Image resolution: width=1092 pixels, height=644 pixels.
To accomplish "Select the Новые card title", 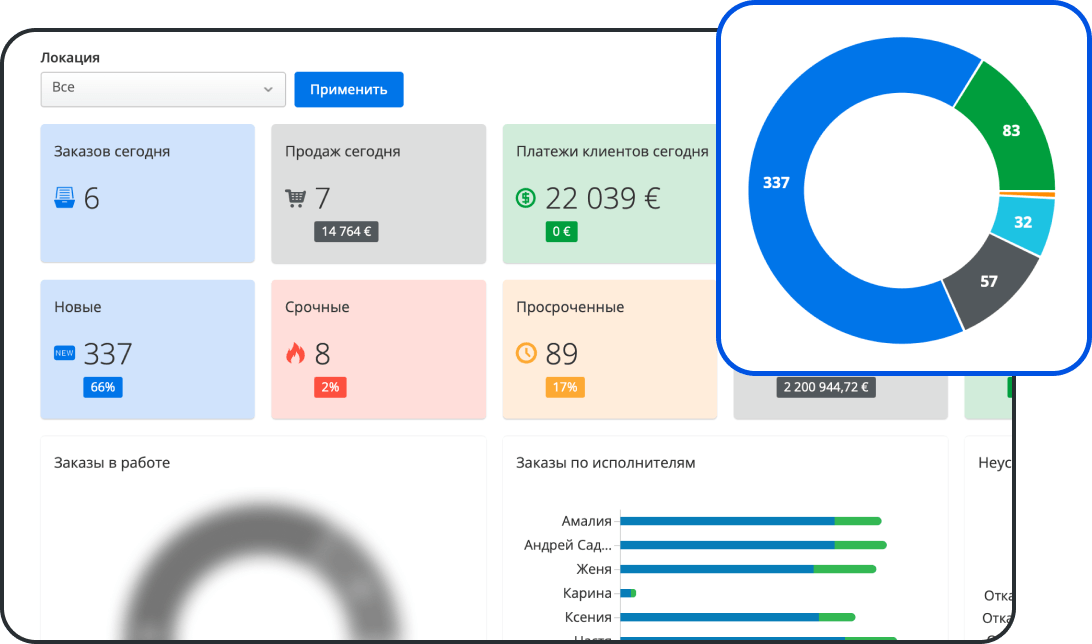I will click(x=78, y=307).
